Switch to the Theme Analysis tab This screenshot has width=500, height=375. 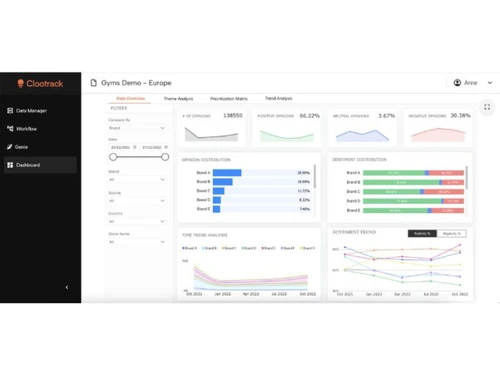point(178,99)
